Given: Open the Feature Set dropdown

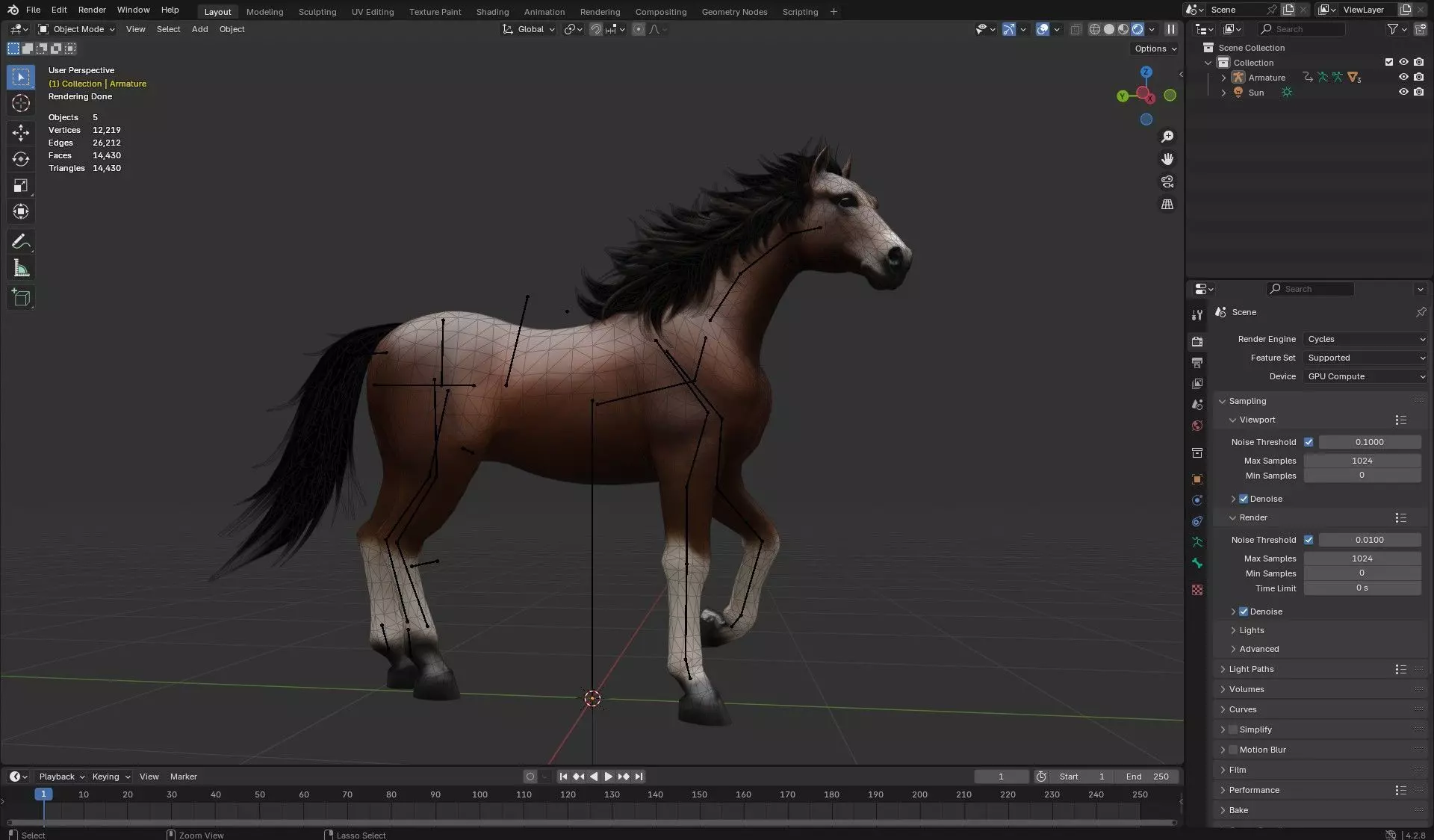Looking at the screenshot, I should pos(1365,358).
